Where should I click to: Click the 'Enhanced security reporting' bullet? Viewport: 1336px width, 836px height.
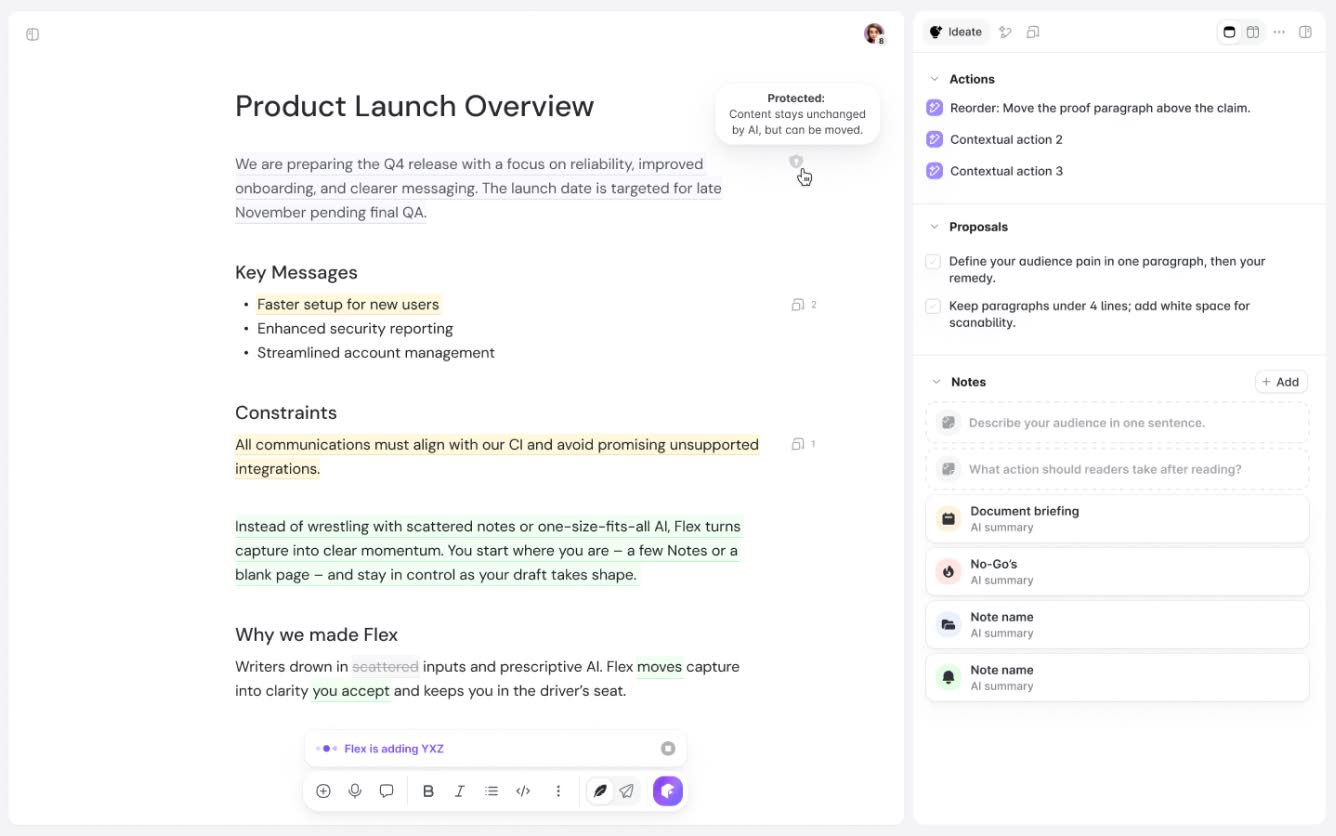(355, 329)
